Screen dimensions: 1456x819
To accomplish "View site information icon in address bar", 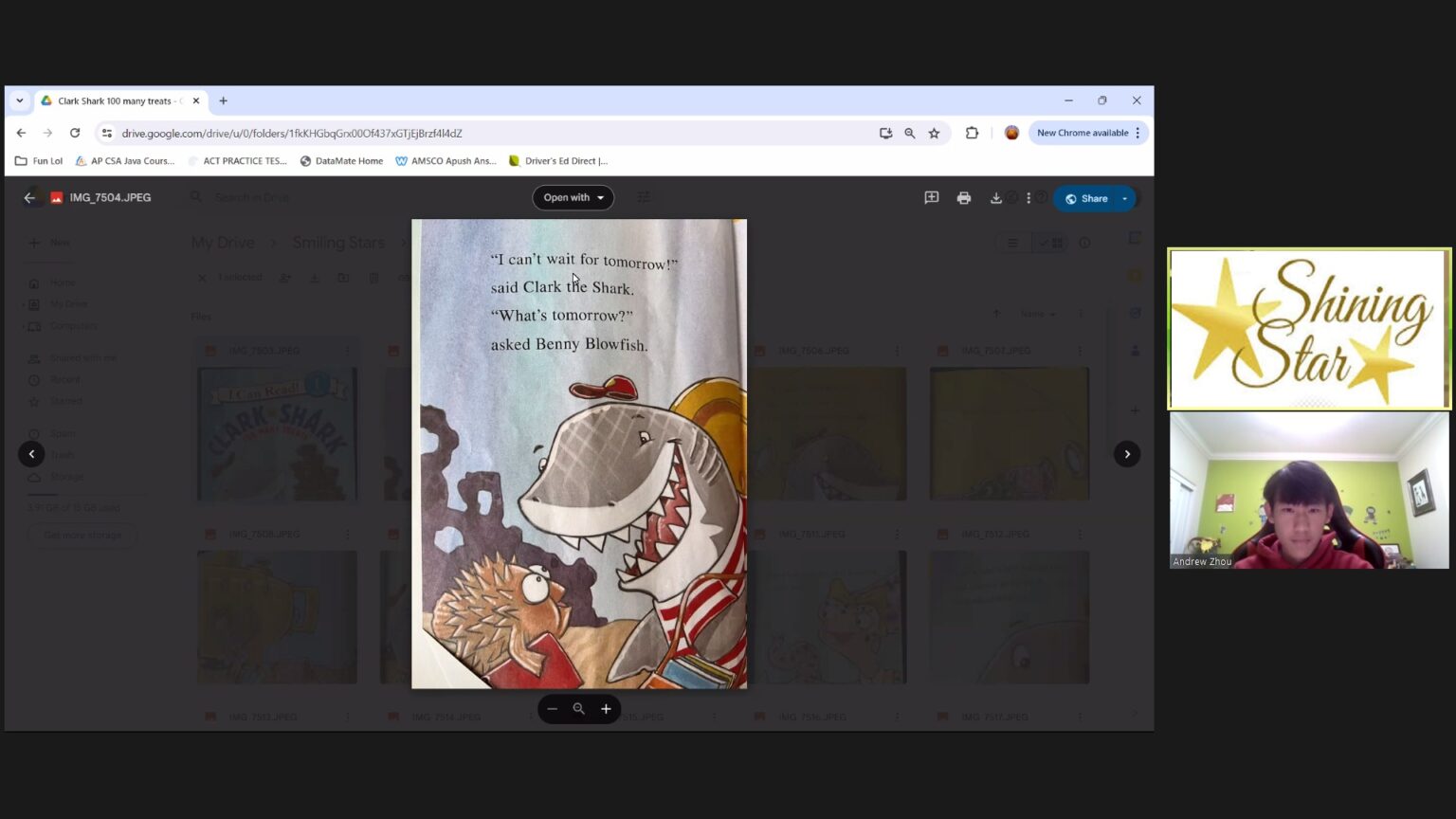I will click(107, 134).
